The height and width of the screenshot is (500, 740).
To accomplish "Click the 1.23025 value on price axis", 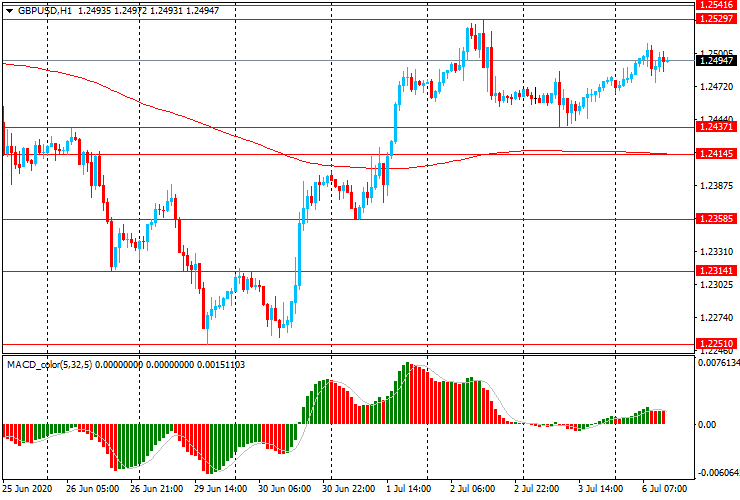I will pos(717,285).
